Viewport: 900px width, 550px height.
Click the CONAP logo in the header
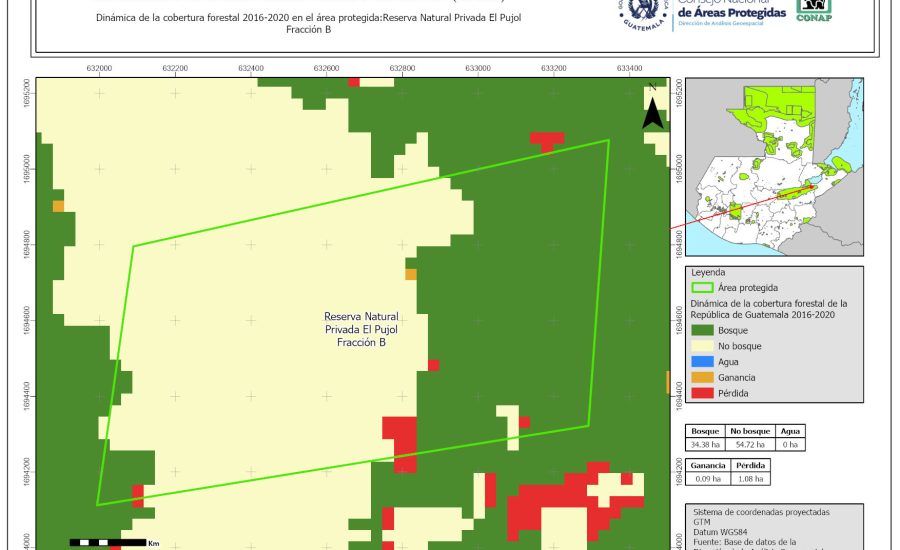click(813, 10)
